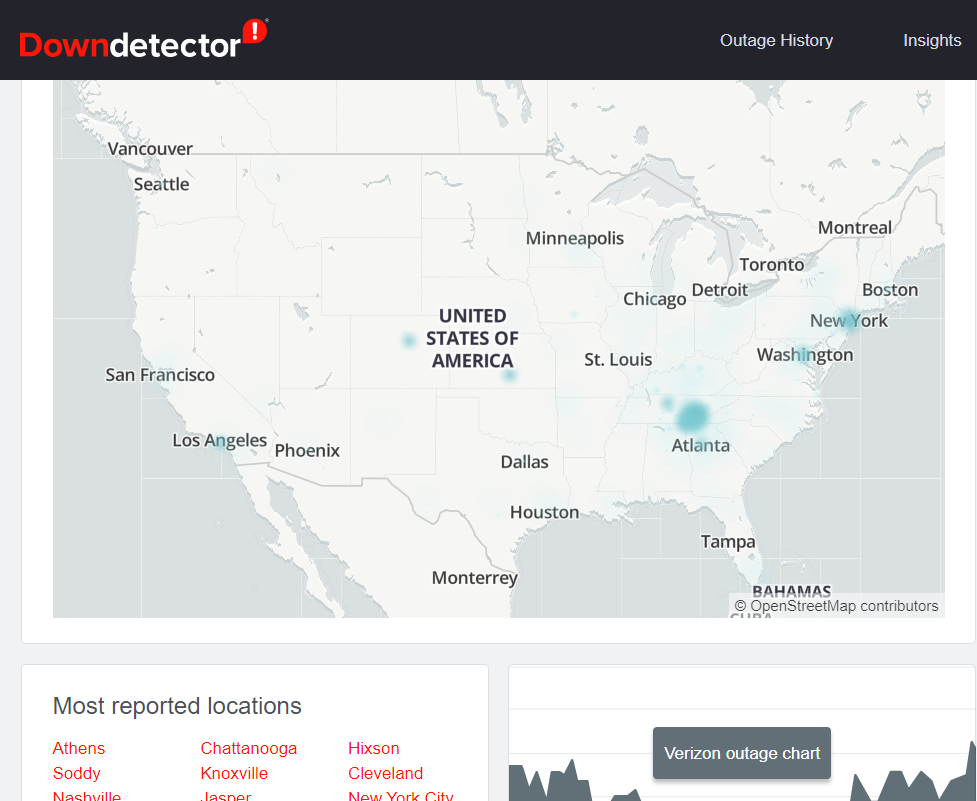Viewport: 977px width, 801px height.
Task: Click the OpenStreetMap contributors attribution
Action: 836,606
